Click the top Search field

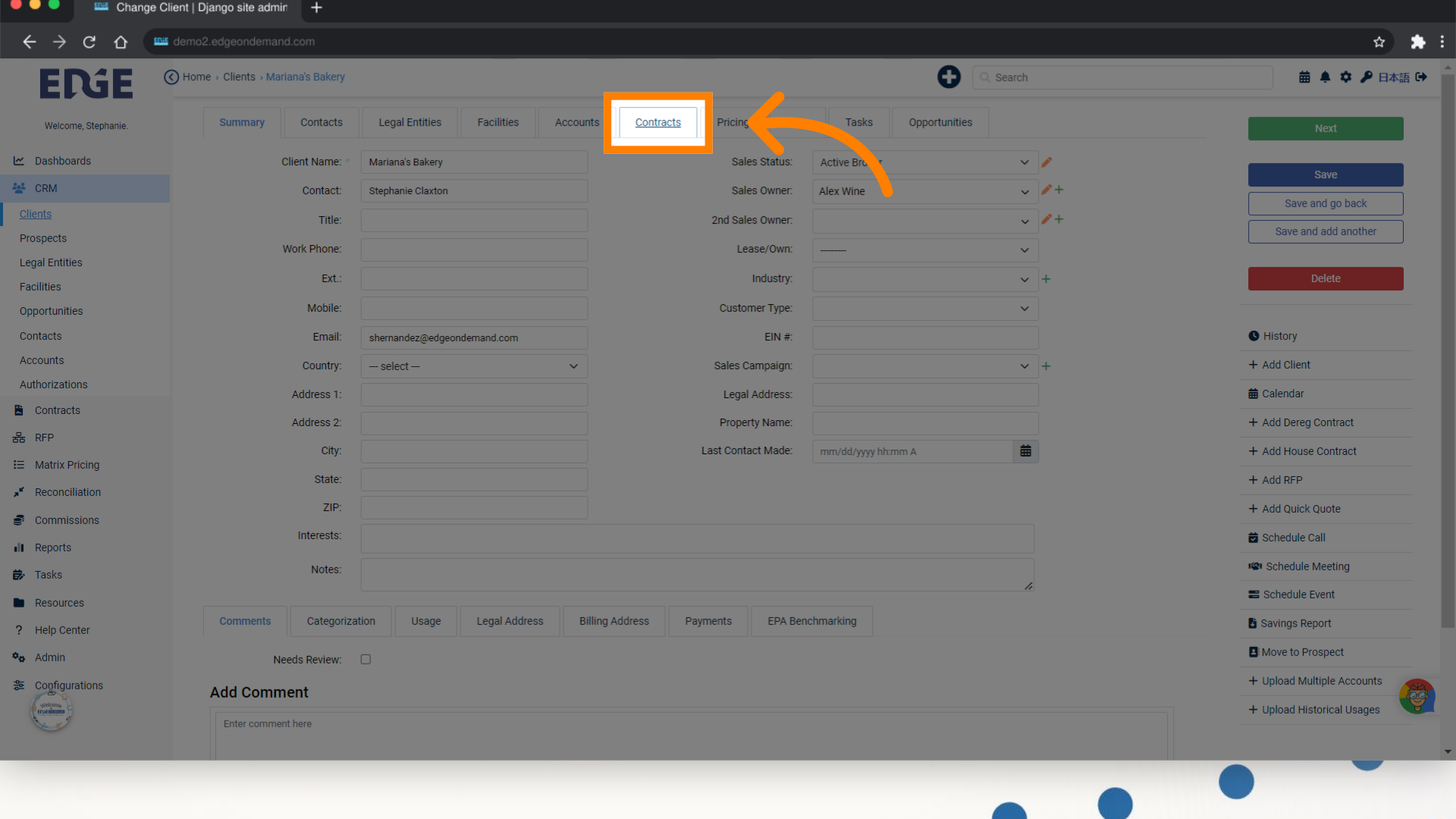pos(1122,77)
